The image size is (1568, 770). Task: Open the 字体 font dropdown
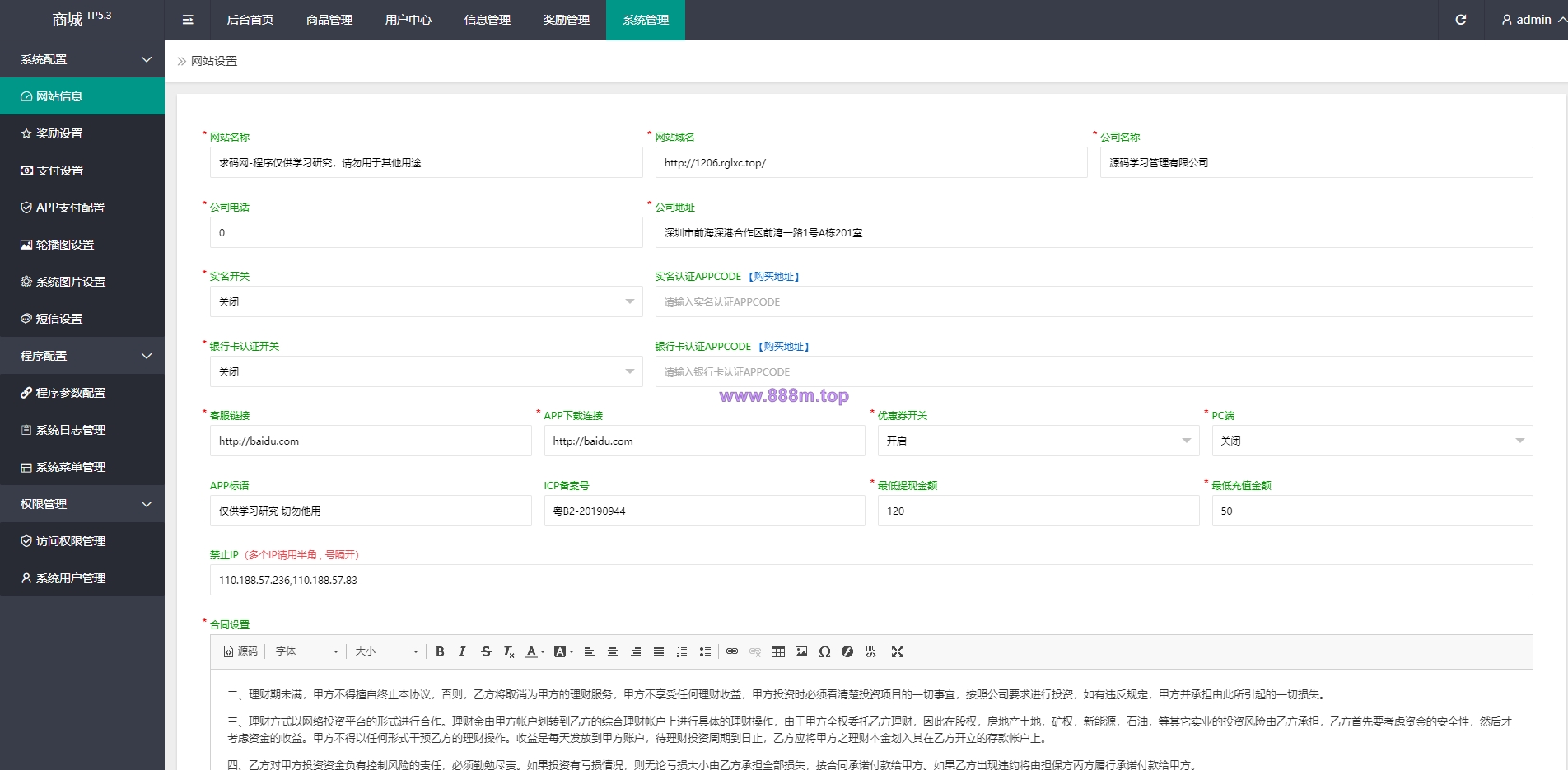(306, 651)
